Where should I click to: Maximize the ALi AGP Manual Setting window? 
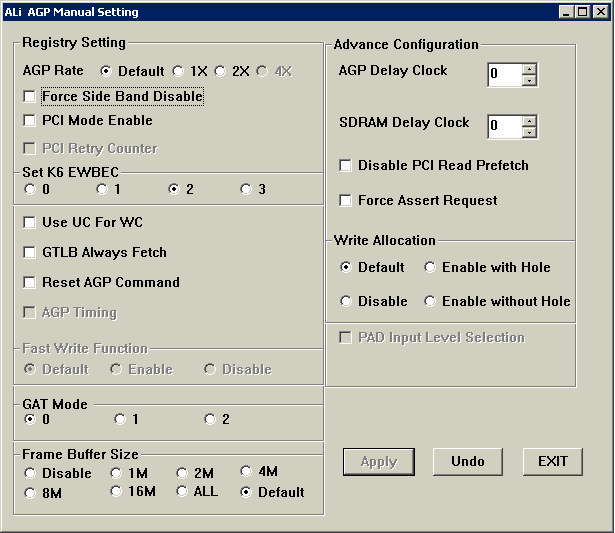click(582, 12)
